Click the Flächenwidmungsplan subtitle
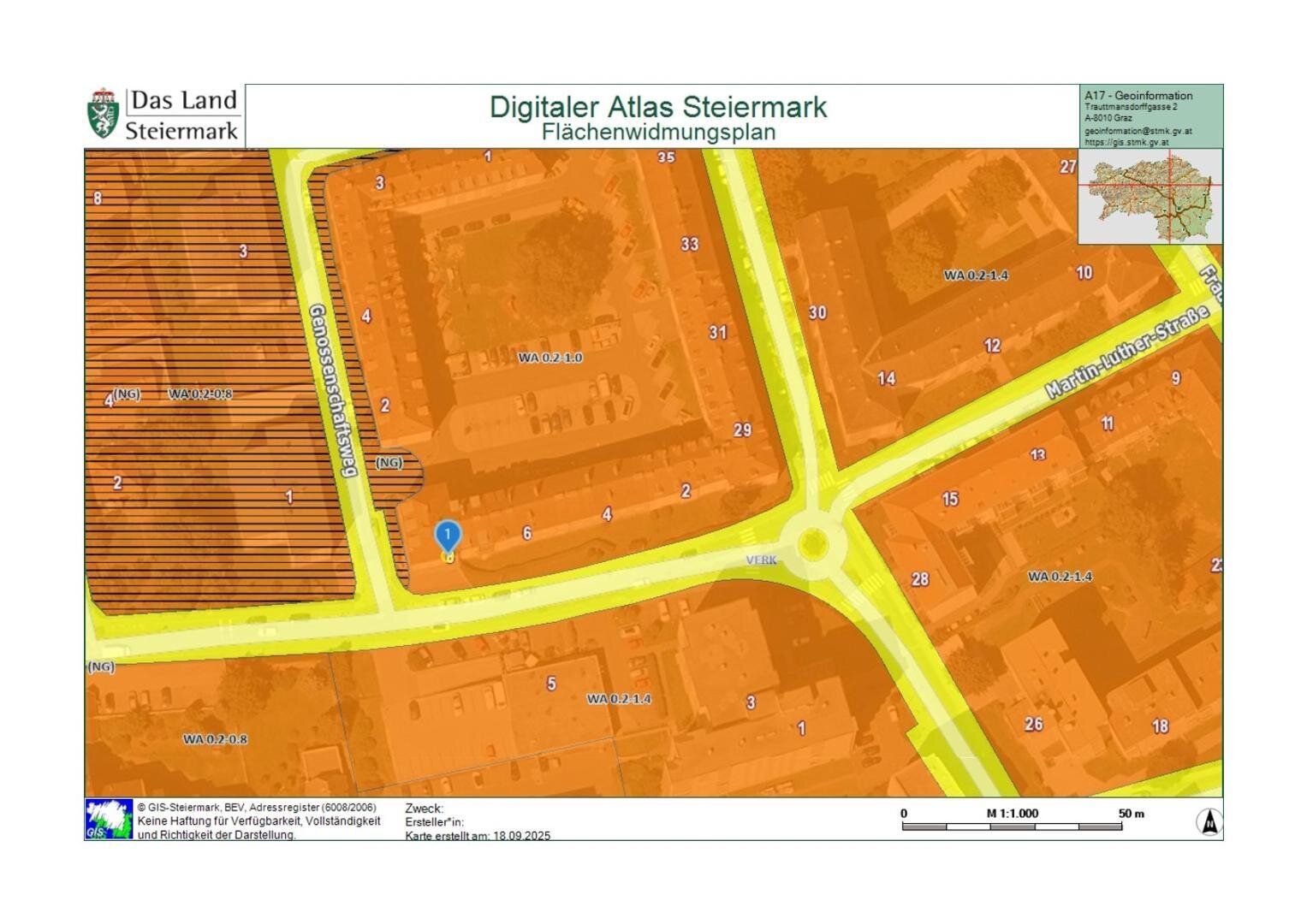This screenshot has width=1307, height=924. coord(658,132)
